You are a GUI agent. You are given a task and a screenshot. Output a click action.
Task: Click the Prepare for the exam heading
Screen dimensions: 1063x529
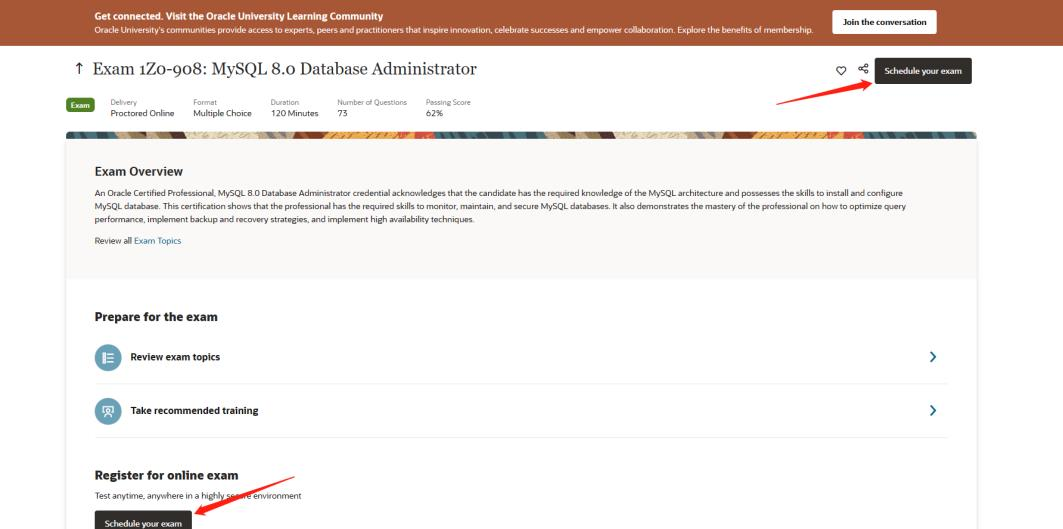[x=156, y=317]
